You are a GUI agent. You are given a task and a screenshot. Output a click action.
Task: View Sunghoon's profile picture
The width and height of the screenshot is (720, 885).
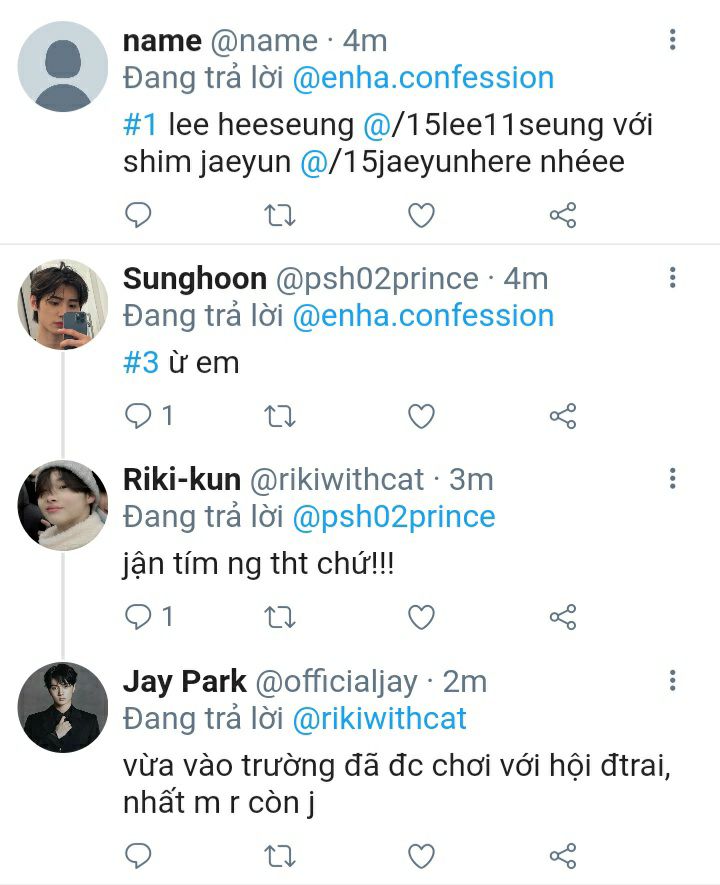tap(62, 304)
